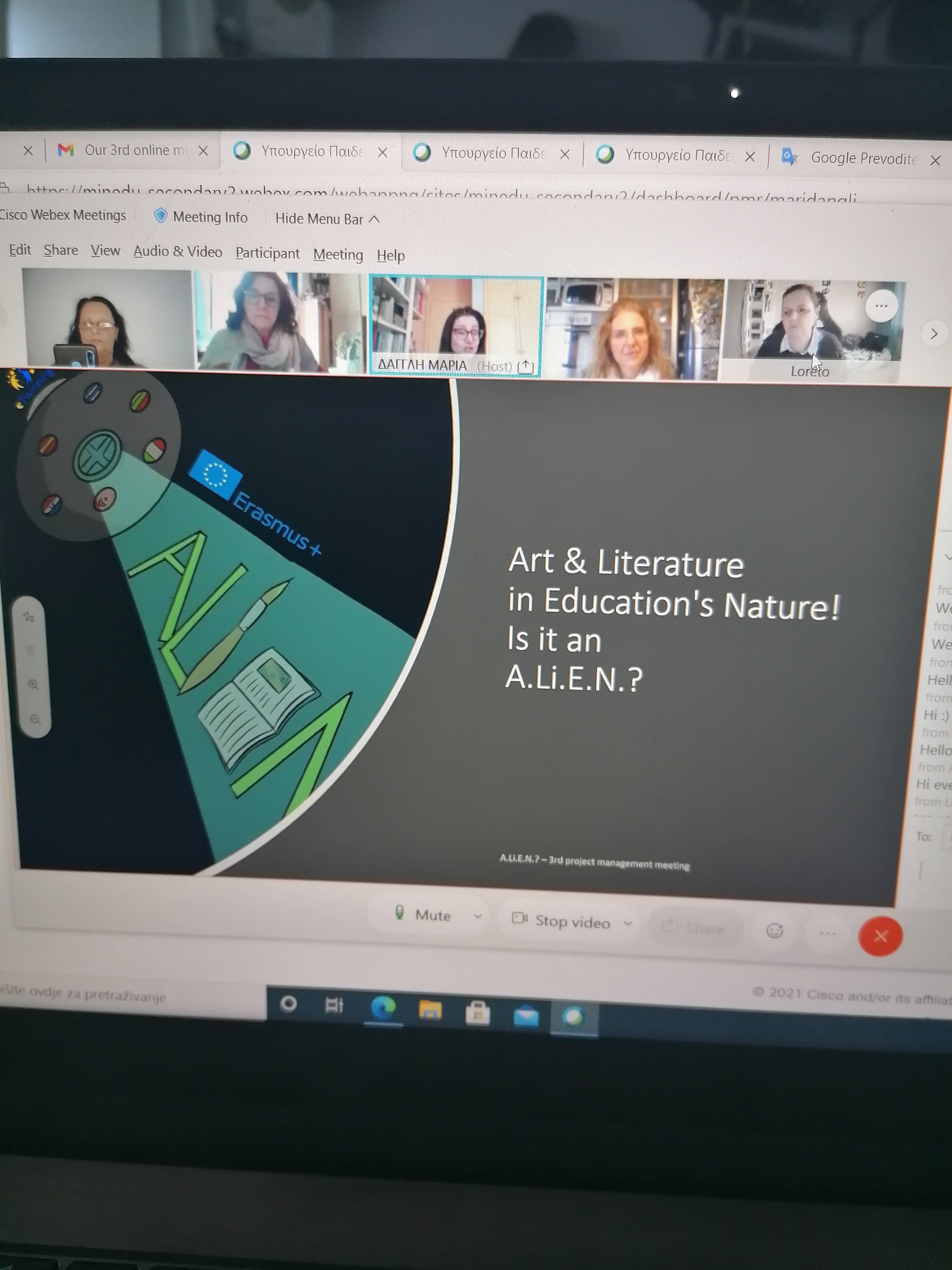Open the Audio & Video menu
Viewport: 952px width, 1270px height.
tap(178, 251)
